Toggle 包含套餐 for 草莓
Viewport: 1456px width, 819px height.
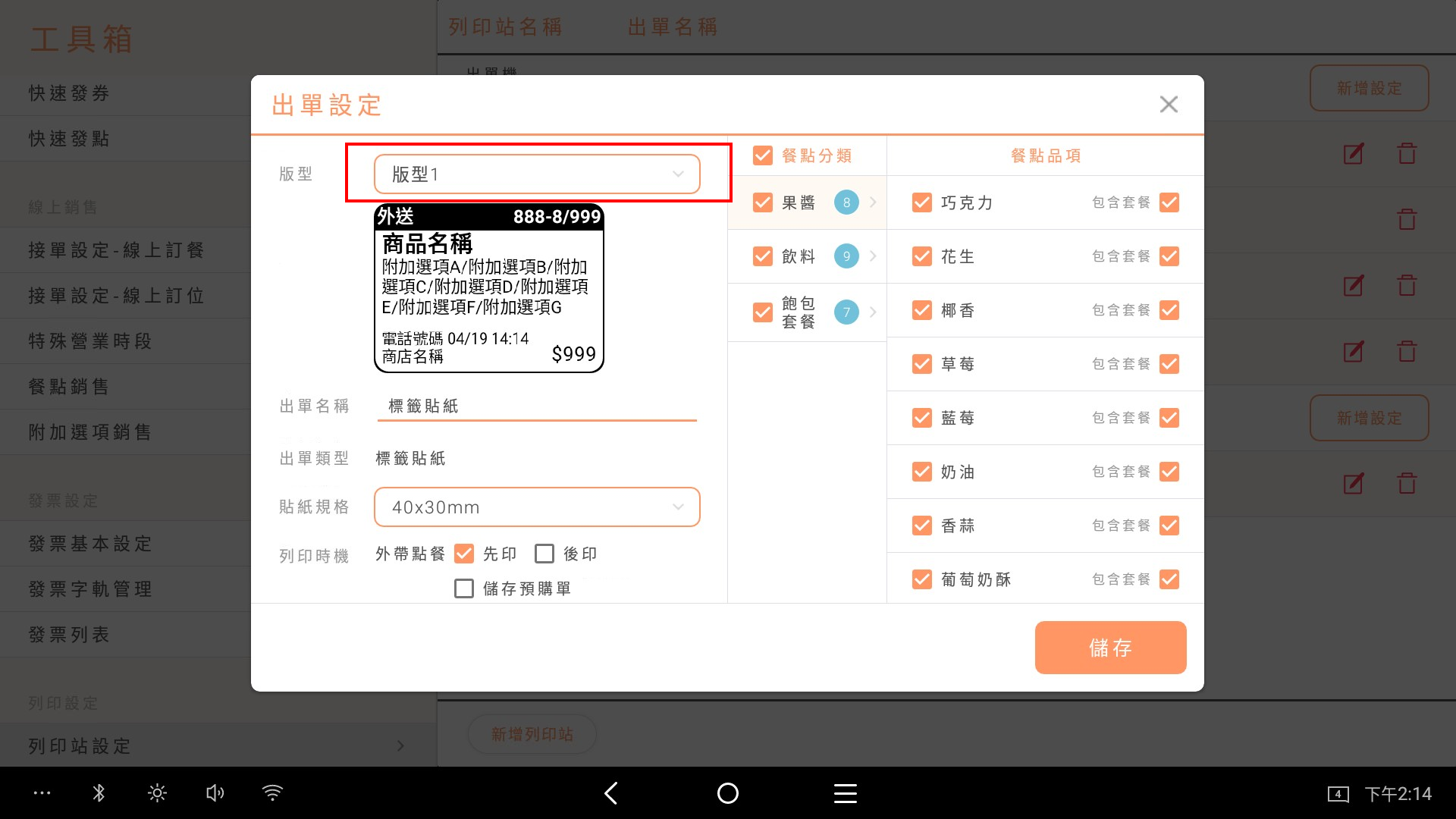pos(1169,364)
